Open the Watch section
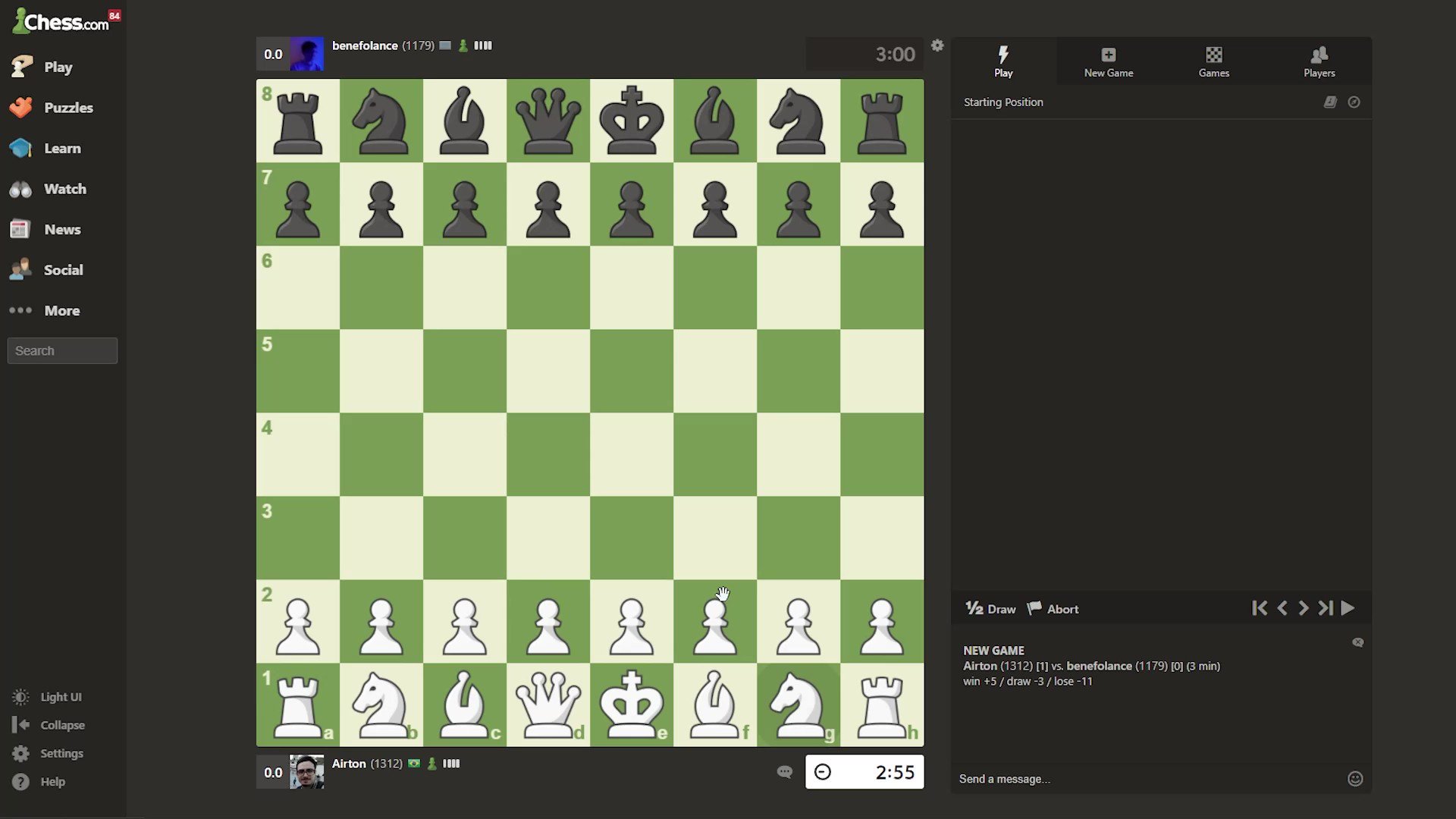This screenshot has width=1456, height=819. click(x=48, y=189)
